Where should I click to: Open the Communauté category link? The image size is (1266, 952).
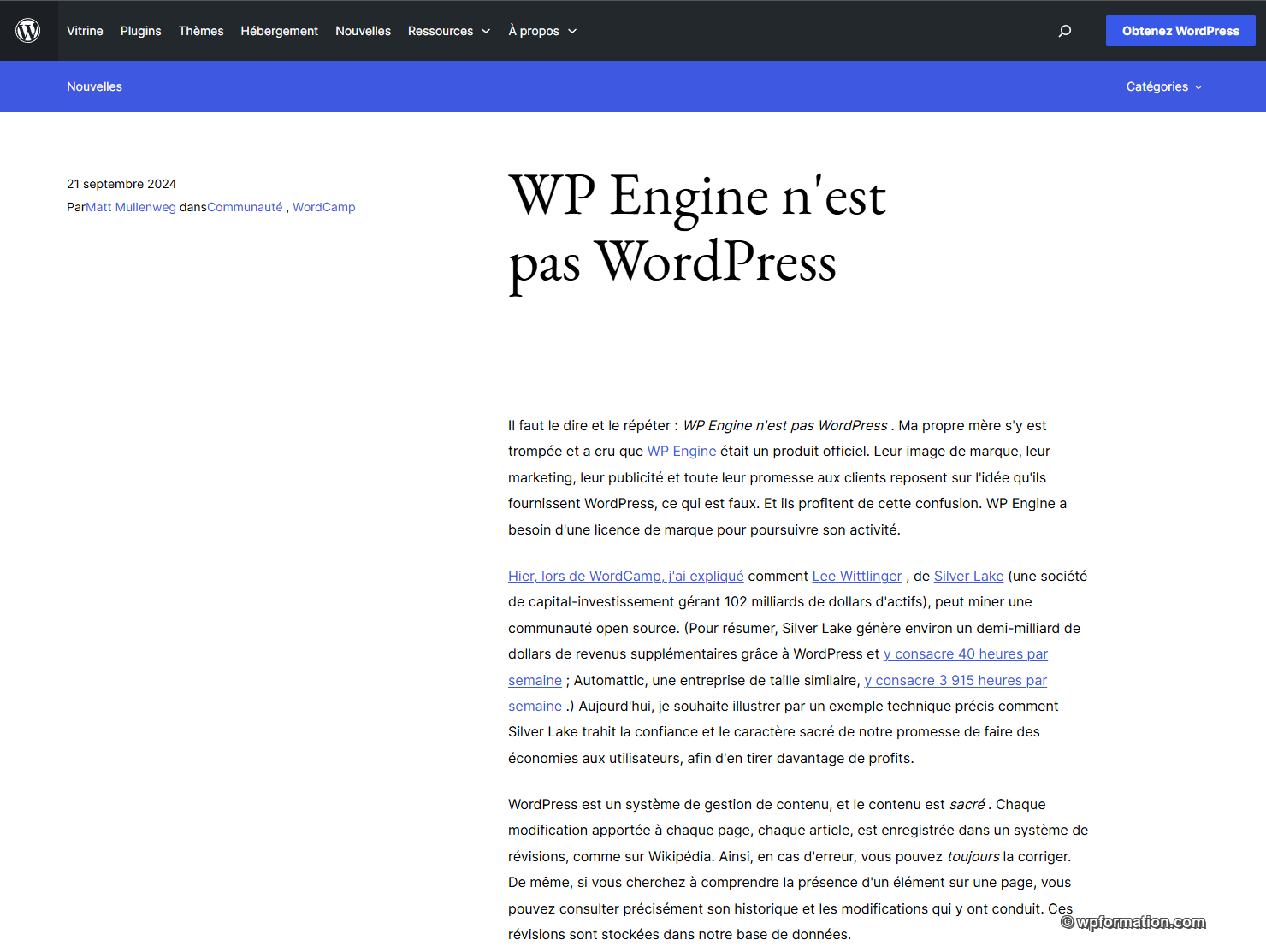[x=245, y=207]
